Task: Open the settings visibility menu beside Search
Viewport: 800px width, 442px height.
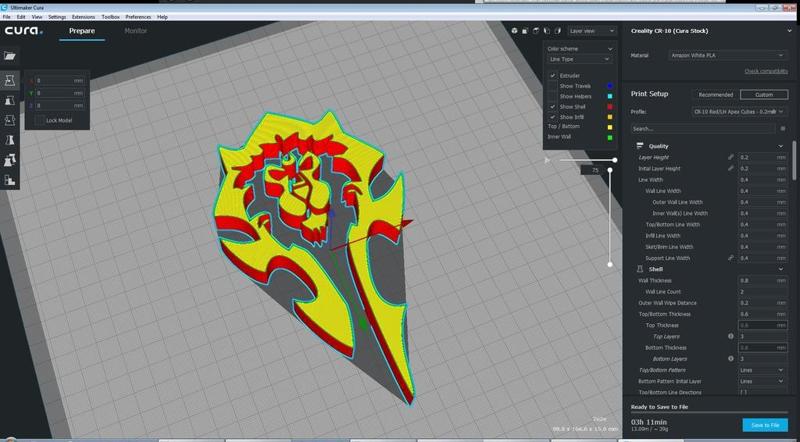Action: (783, 129)
